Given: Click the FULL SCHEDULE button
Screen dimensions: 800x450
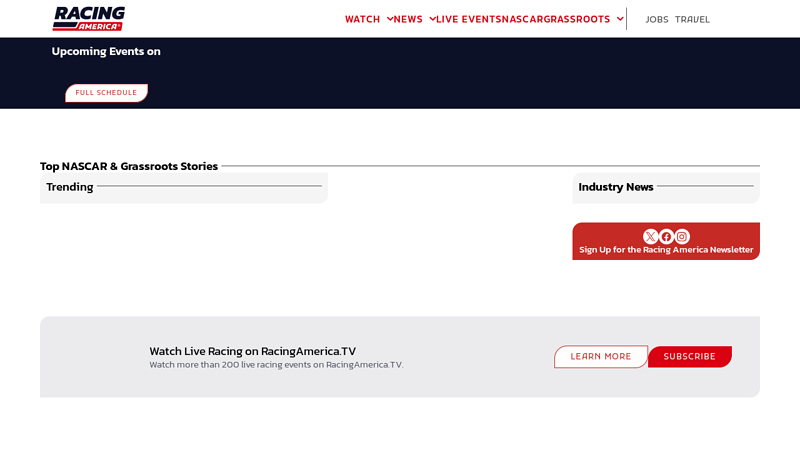Looking at the screenshot, I should tap(106, 93).
